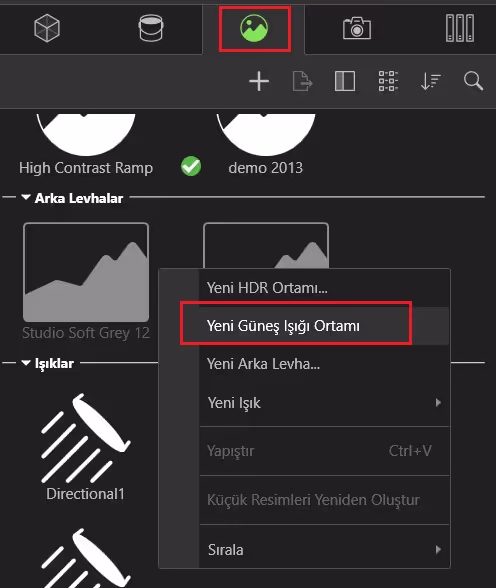Viewport: 496px width, 588px height.
Task: Click the green checkmark active indicator
Action: tap(191, 166)
